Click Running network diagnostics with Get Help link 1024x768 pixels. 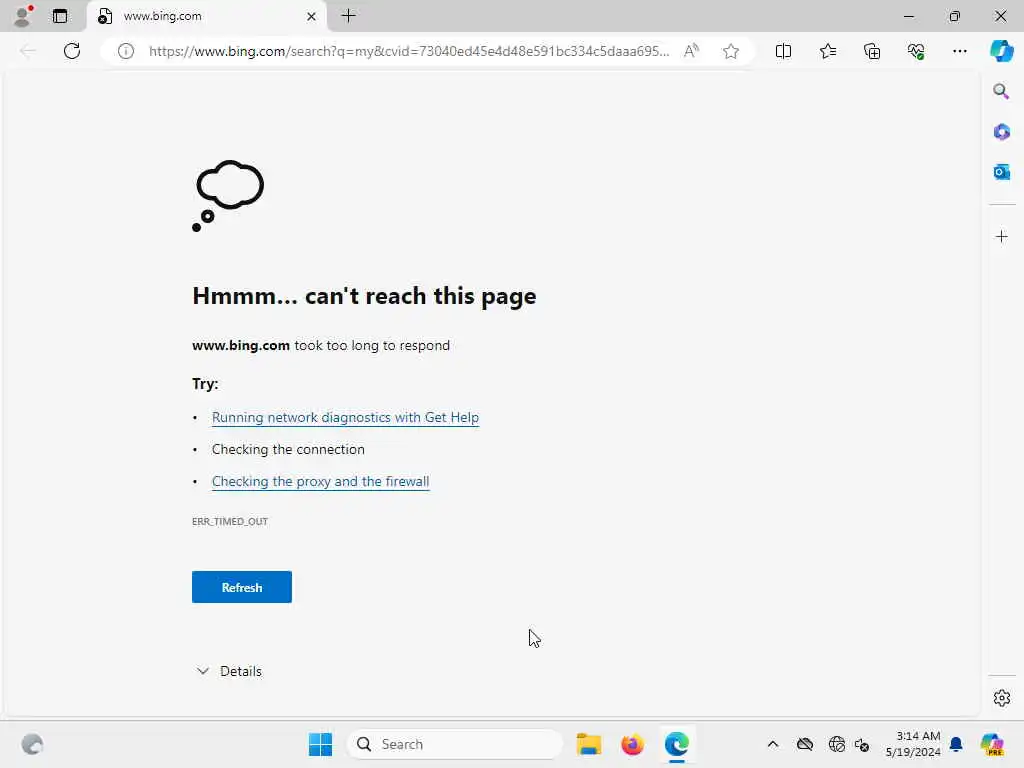(345, 417)
